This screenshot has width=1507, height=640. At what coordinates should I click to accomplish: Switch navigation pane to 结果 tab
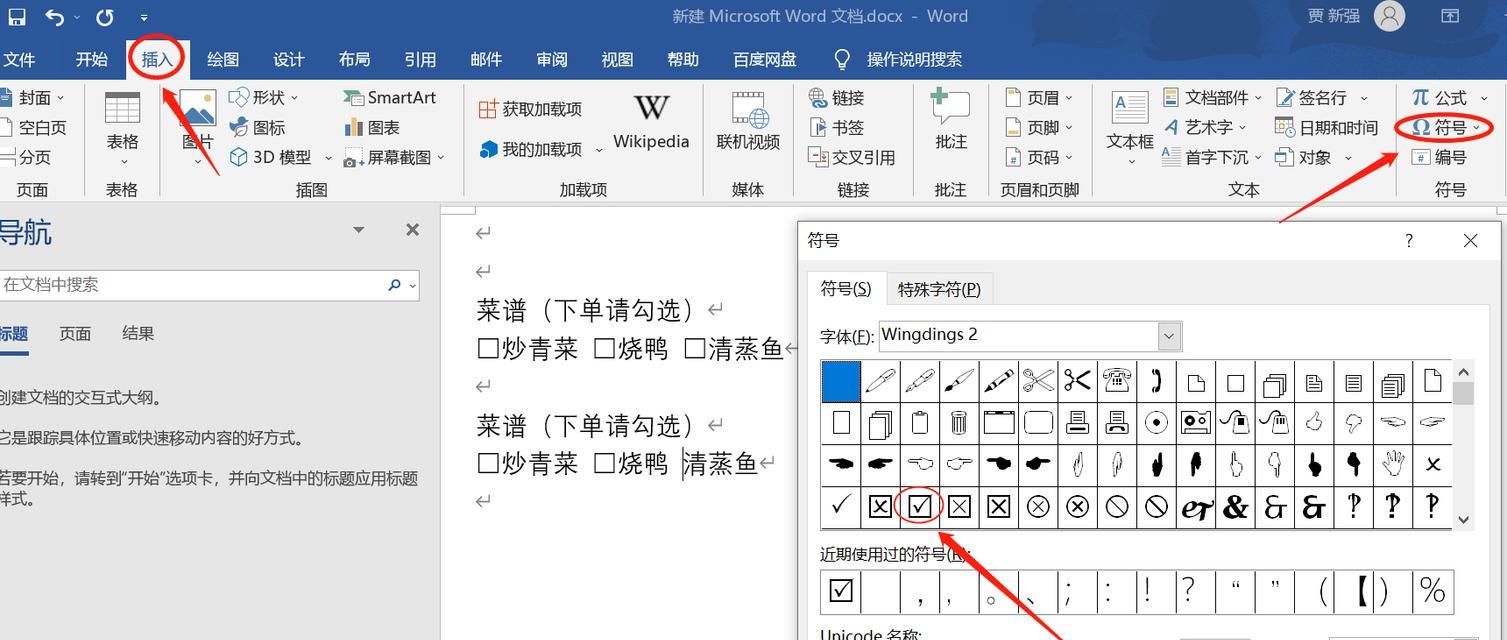(138, 334)
